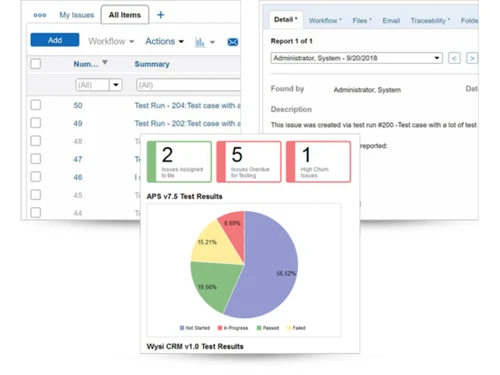Click the APS v7.5 Test Results heading

(184, 196)
